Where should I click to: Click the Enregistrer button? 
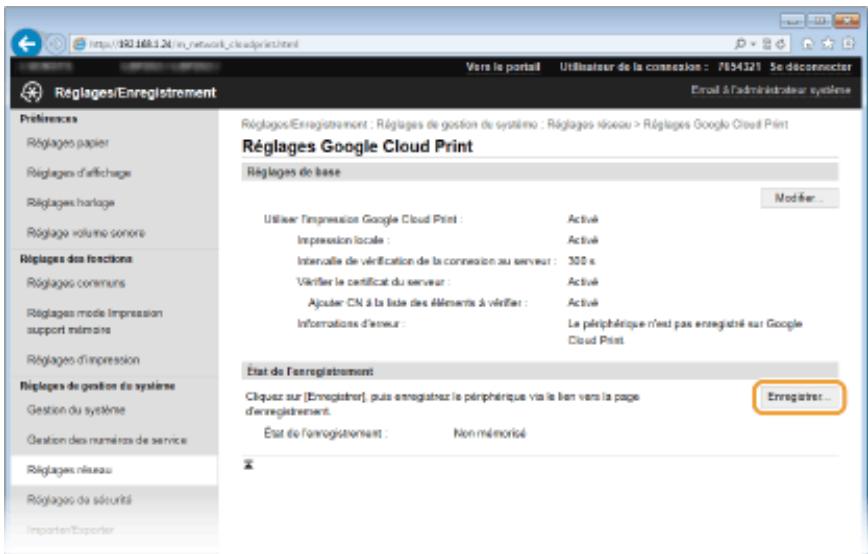coord(799,397)
